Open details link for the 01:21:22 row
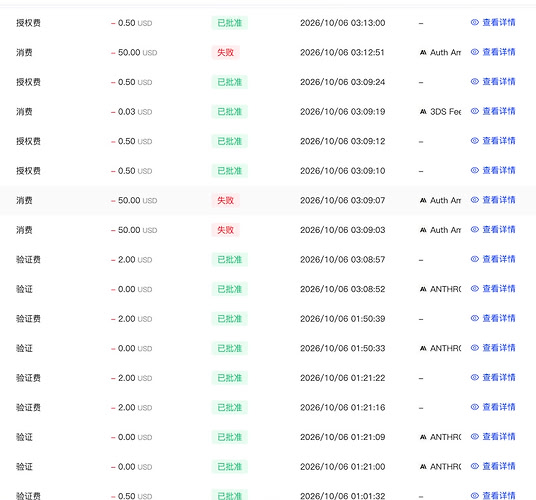This screenshot has width=536, height=500. click(493, 377)
